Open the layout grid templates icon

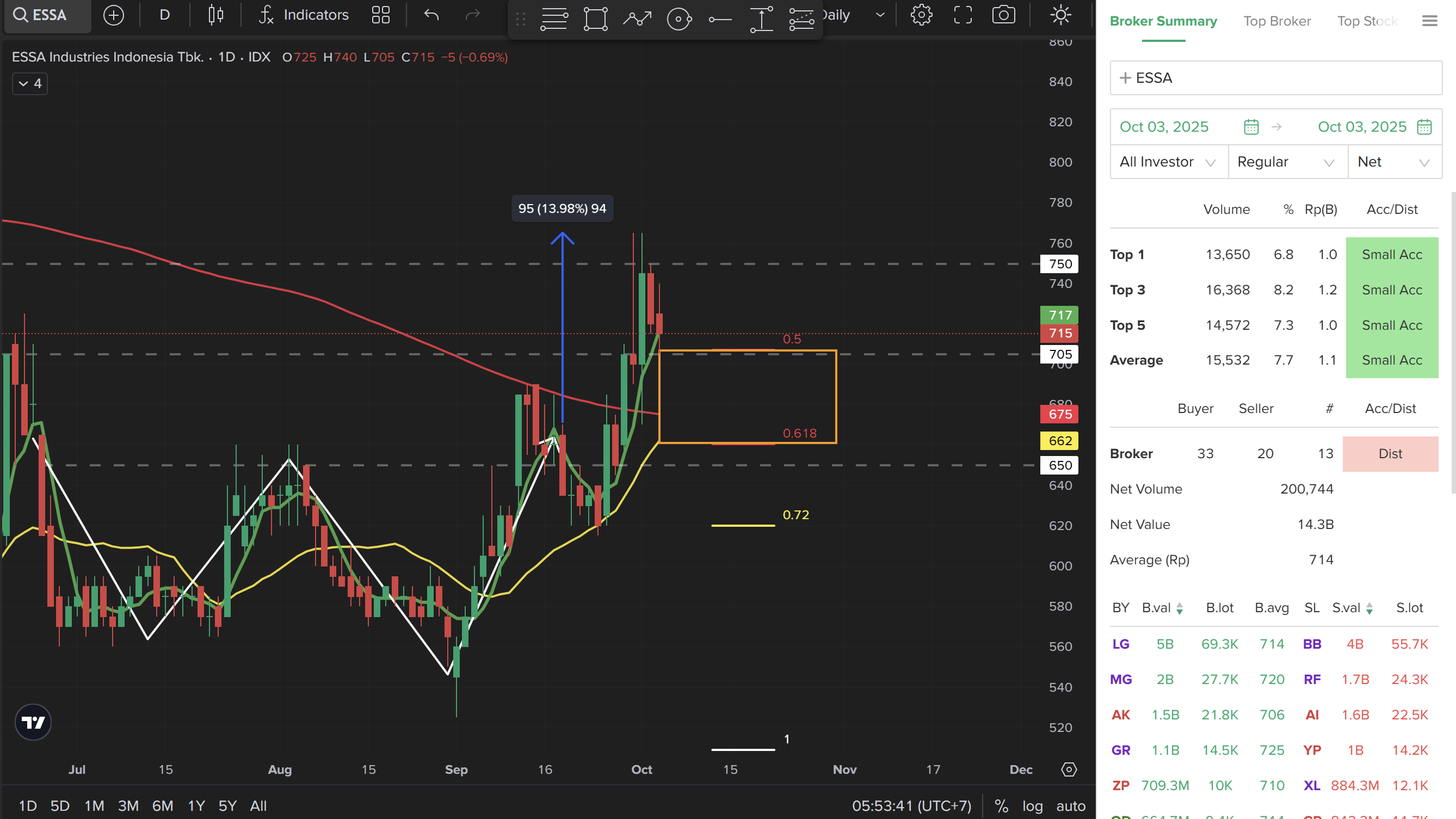[x=381, y=15]
